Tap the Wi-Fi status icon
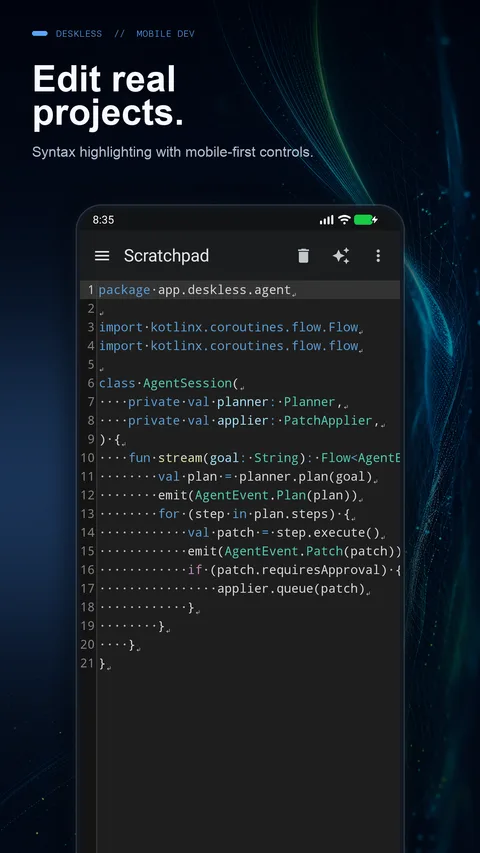 (x=344, y=220)
